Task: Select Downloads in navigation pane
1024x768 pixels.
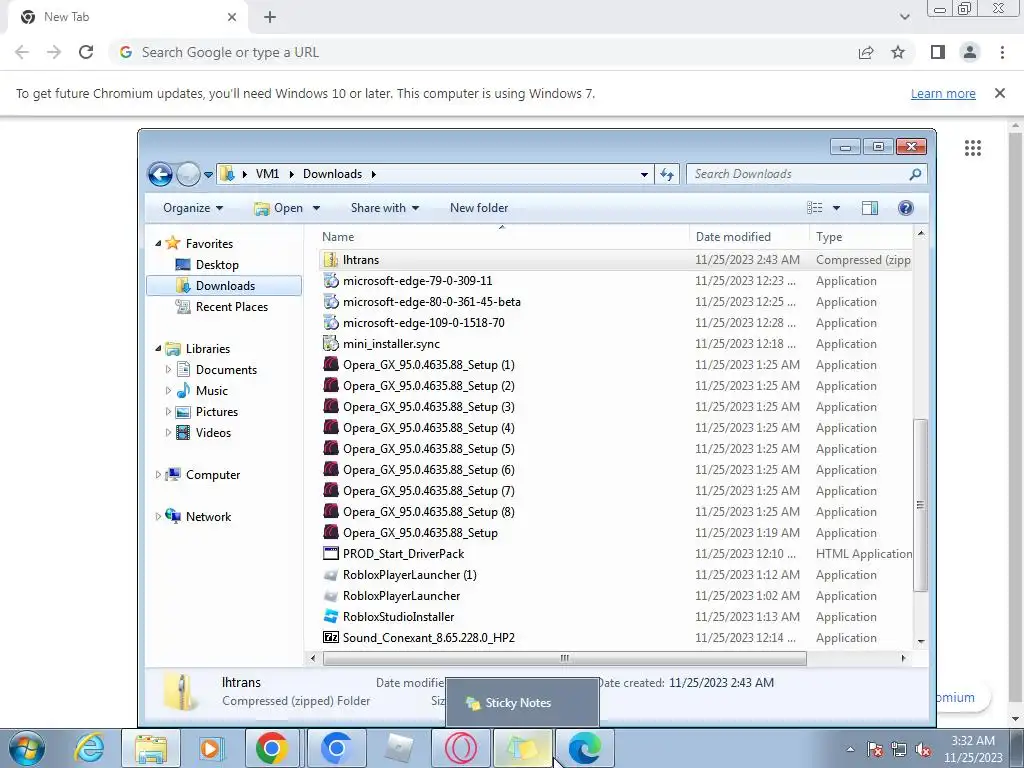Action: coord(225,285)
